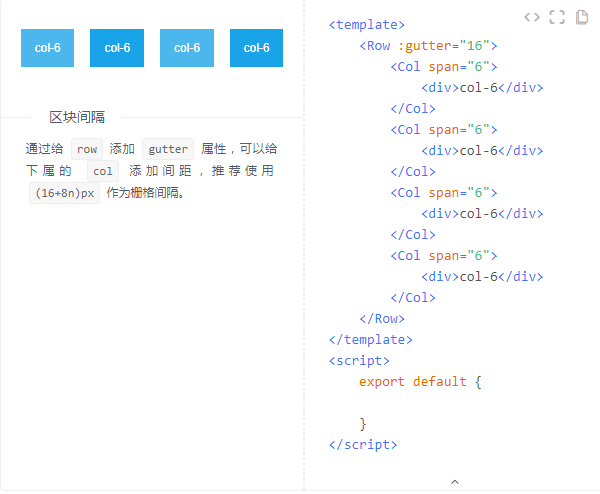The height and width of the screenshot is (494, 600).
Task: Click the opening <template> code line
Action: (x=367, y=25)
